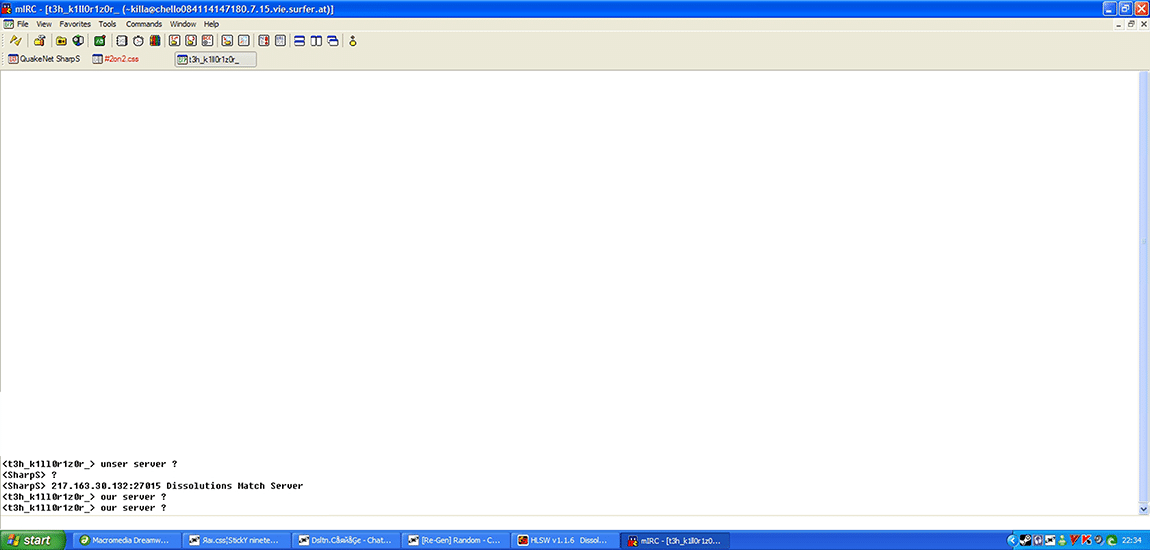Open the File menu
This screenshot has height=550, width=1150.
pyautogui.click(x=22, y=24)
